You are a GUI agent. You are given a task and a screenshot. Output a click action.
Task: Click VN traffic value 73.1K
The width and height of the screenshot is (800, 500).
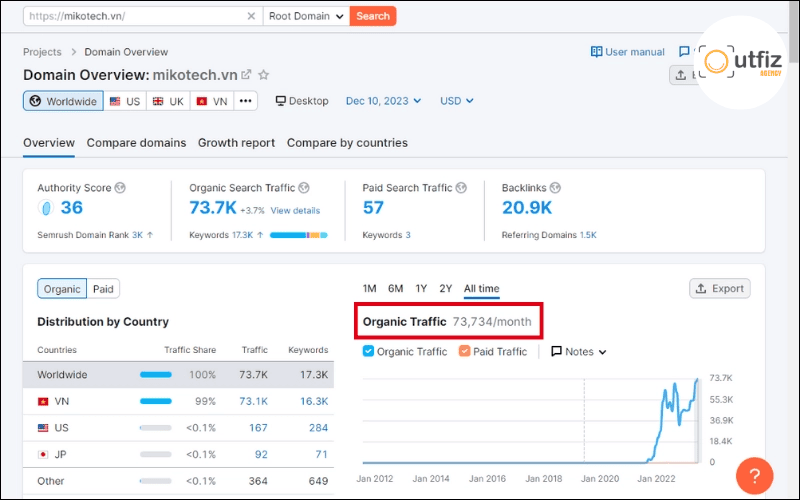click(x=253, y=402)
